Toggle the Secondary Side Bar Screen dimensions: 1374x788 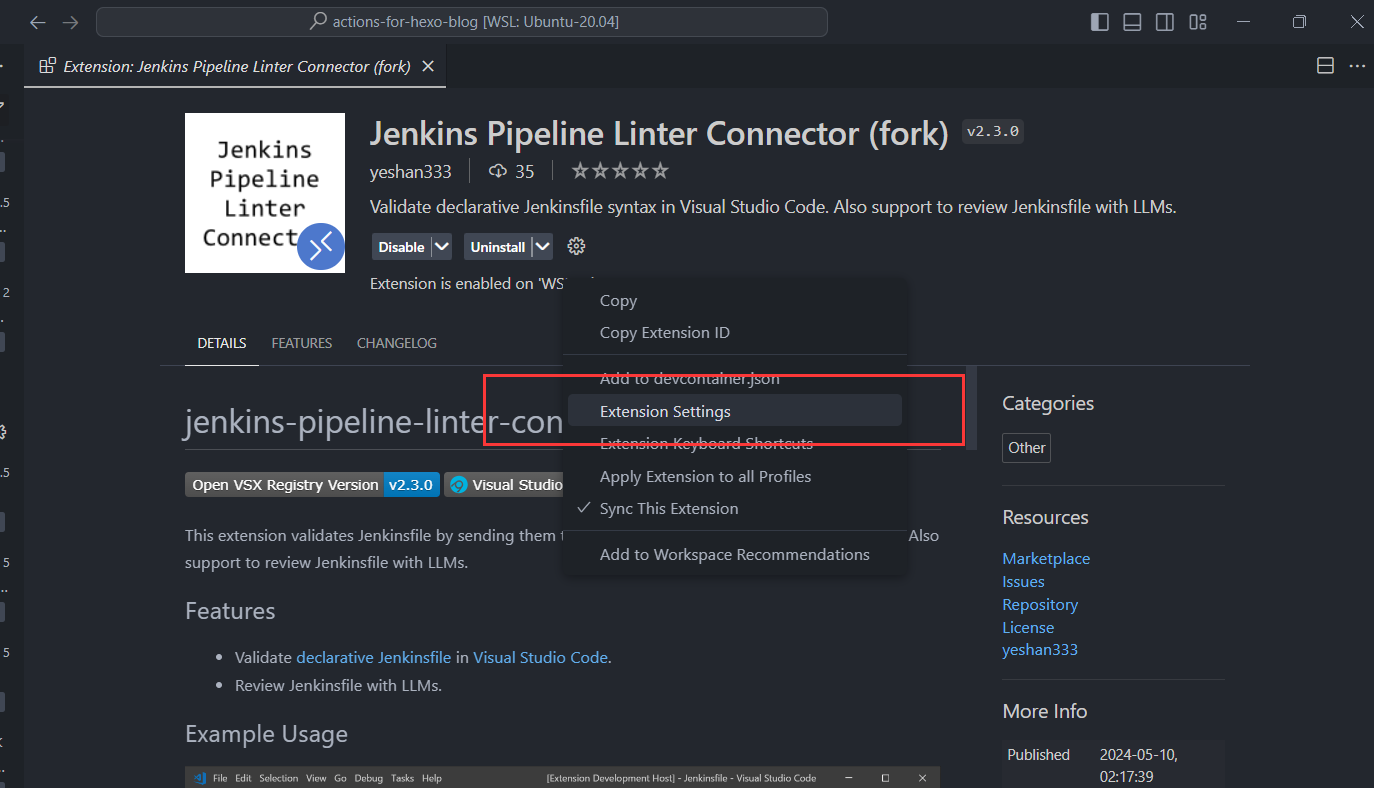pos(1165,21)
